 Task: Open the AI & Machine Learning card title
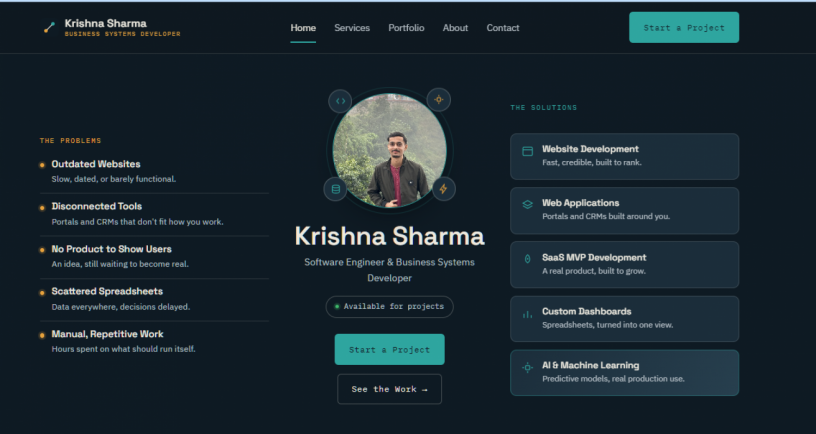click(x=591, y=365)
